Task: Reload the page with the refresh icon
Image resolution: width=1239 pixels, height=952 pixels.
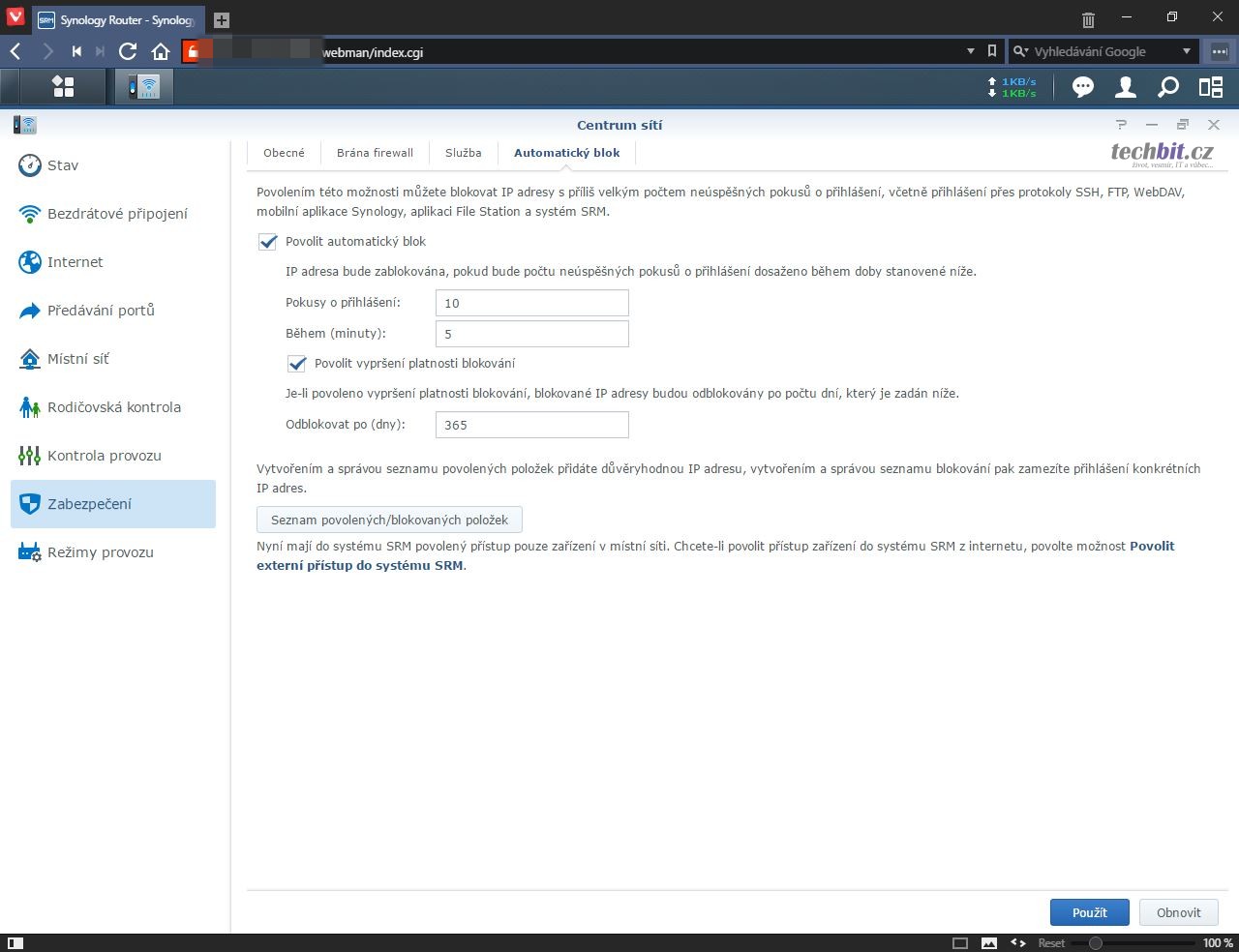Action: [128, 51]
